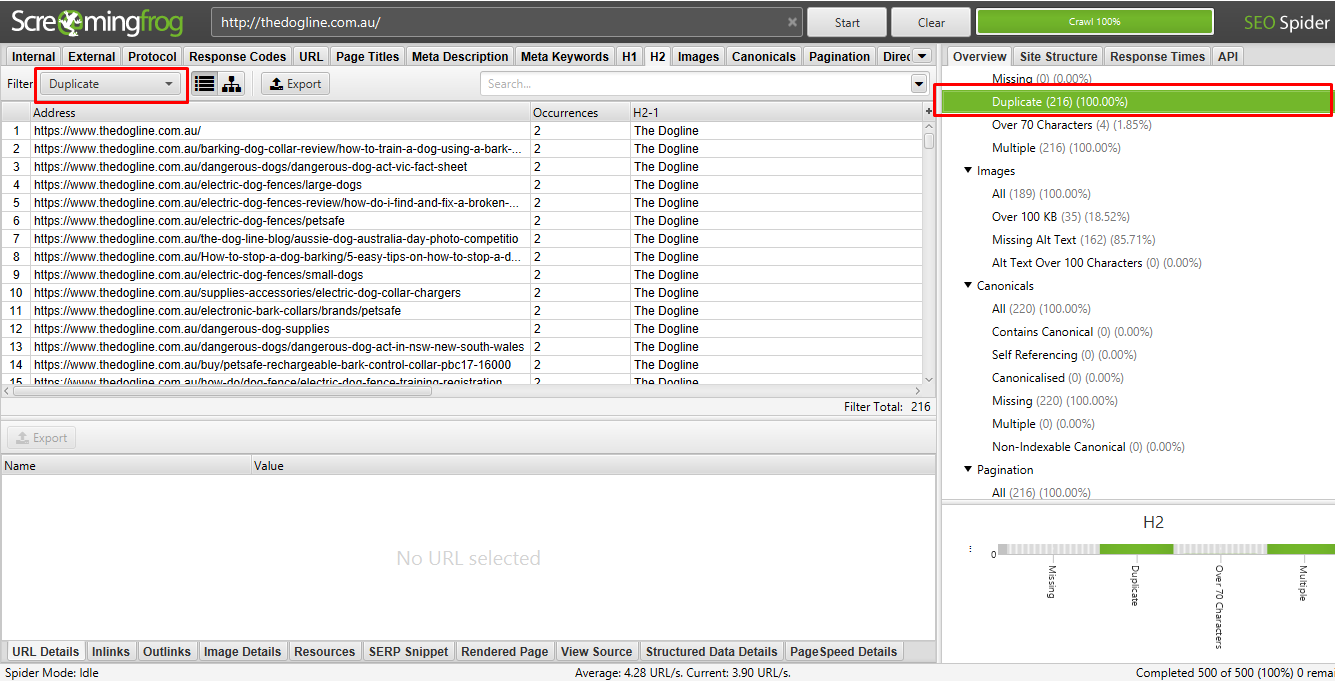Select Over 100 KB images filter
The width and height of the screenshot is (1335, 681).
1062,217
